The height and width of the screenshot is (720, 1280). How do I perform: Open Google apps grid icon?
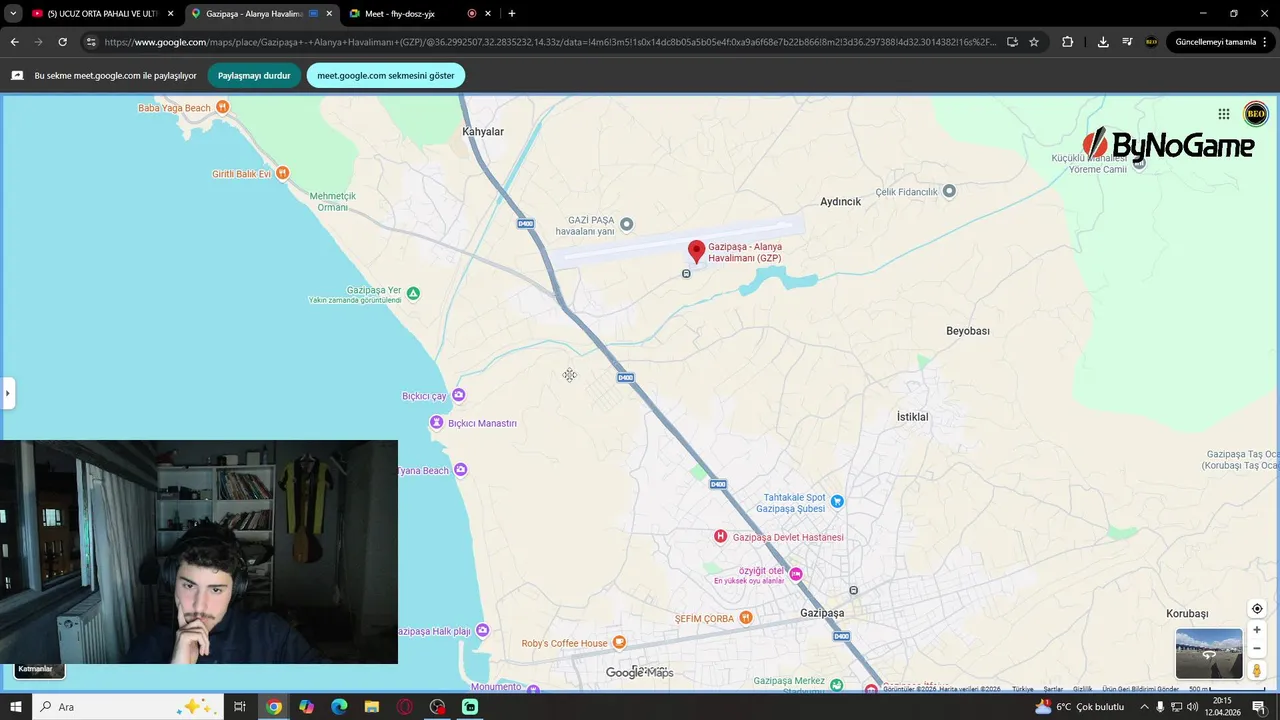(1224, 114)
